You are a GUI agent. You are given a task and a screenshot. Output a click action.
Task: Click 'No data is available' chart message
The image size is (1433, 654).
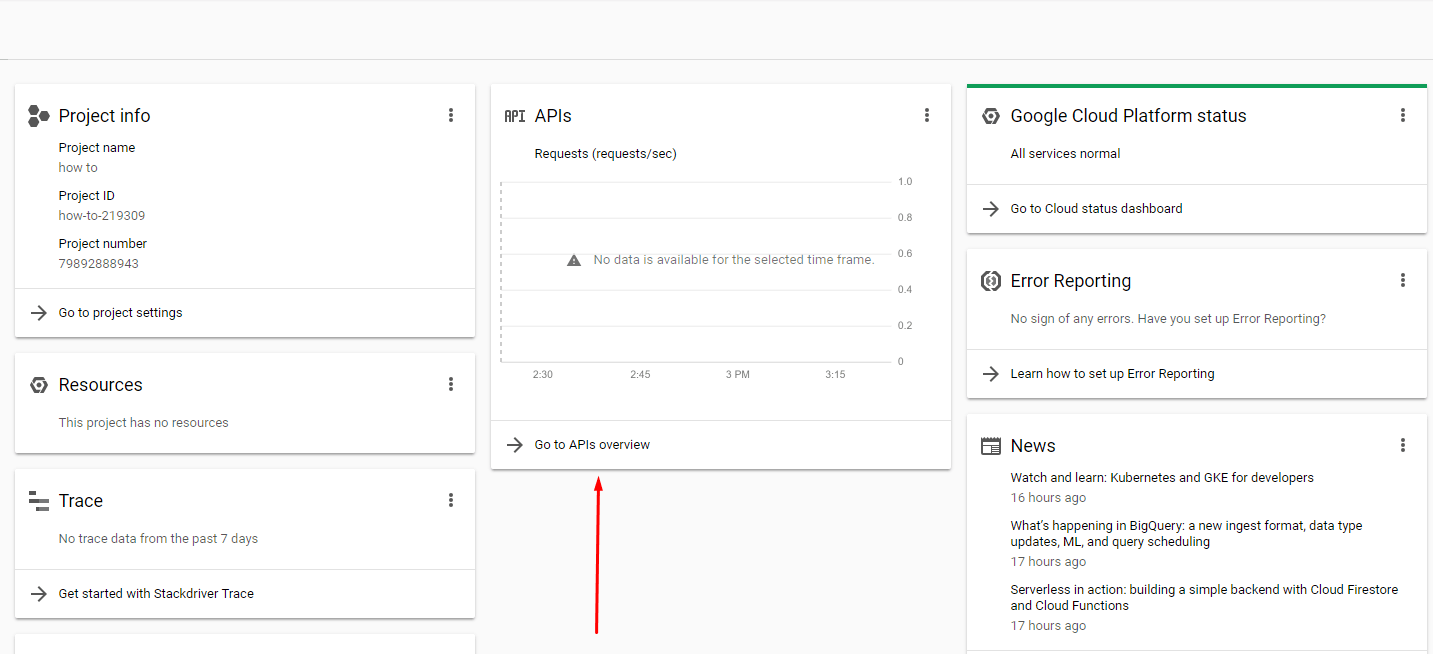click(x=734, y=260)
